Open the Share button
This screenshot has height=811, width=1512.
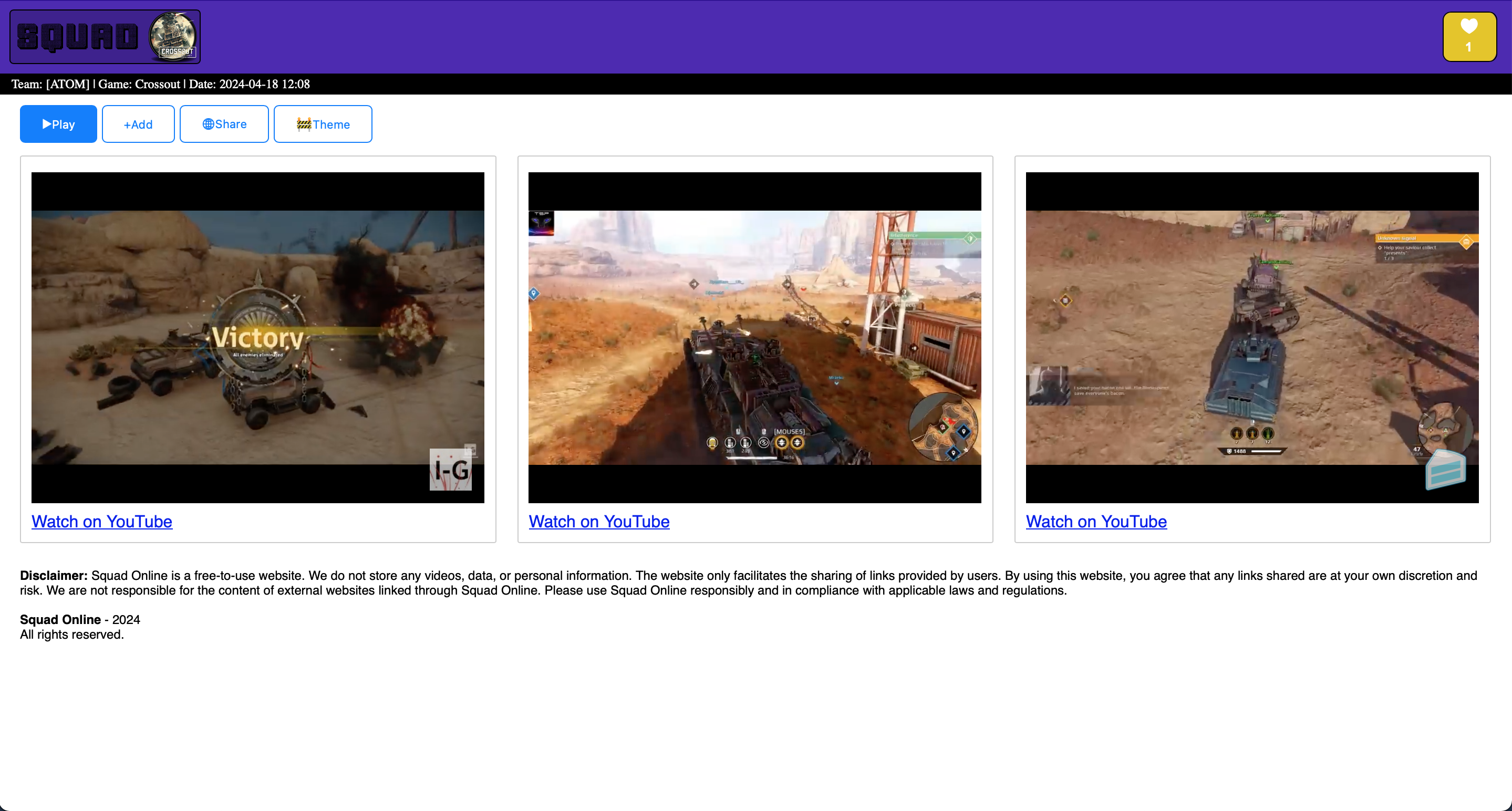click(x=224, y=124)
